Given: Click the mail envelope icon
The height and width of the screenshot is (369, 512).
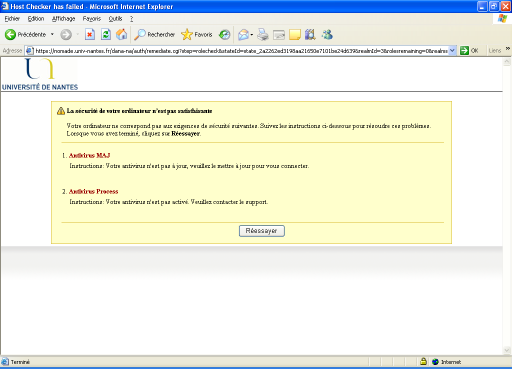Looking at the screenshot, I should point(243,34).
